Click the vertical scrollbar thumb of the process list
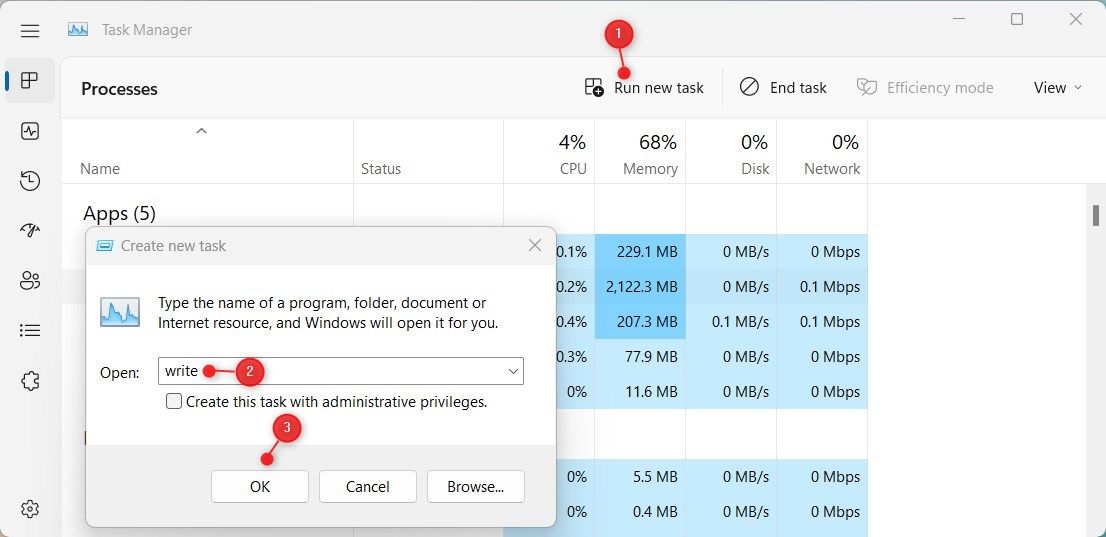This screenshot has height=537, width=1106. pyautogui.click(x=1095, y=216)
